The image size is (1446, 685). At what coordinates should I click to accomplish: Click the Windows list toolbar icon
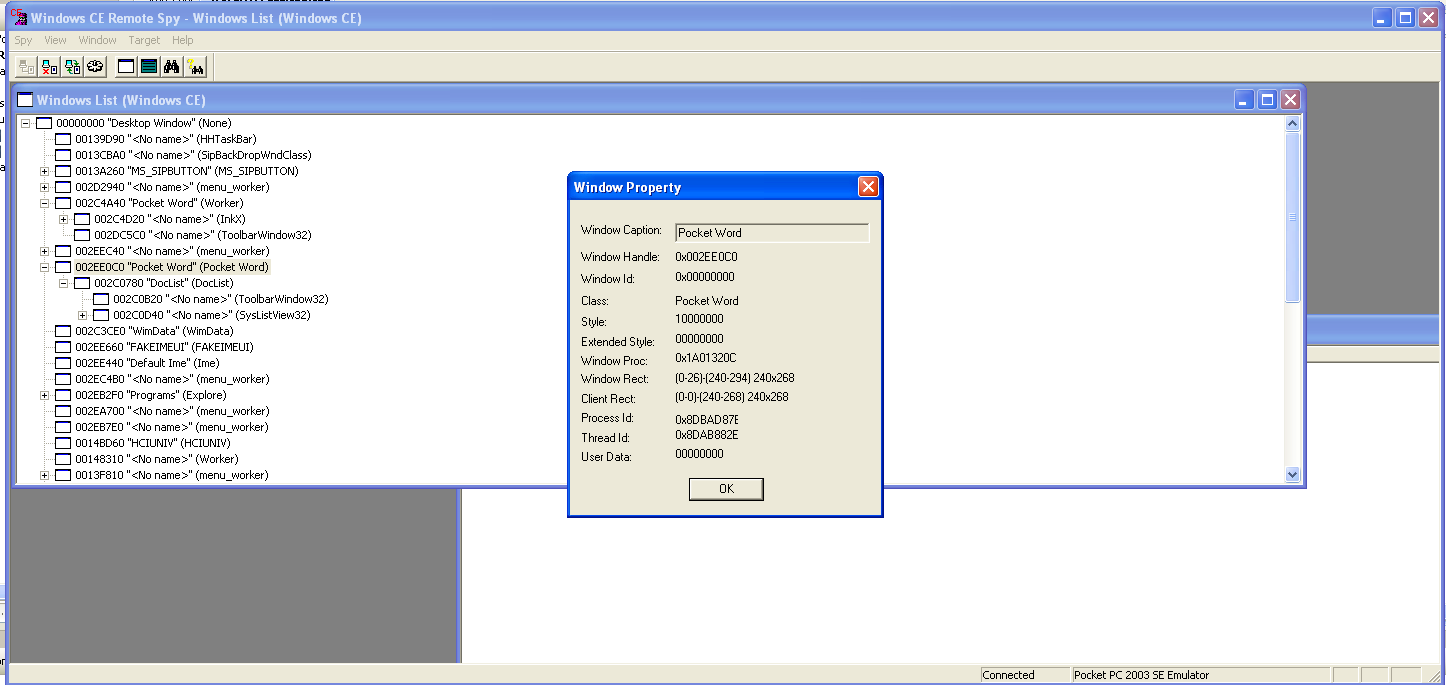click(126, 67)
